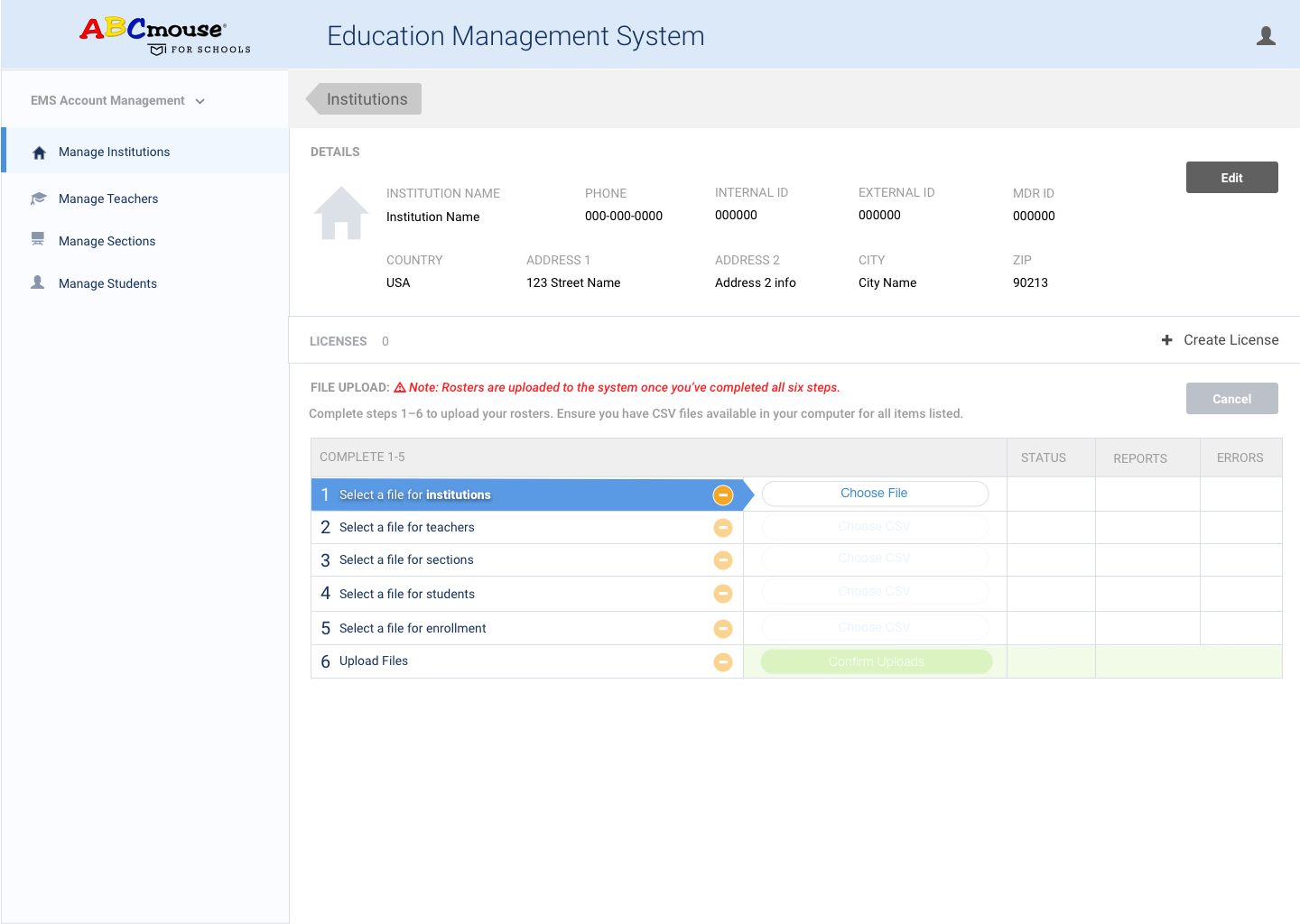Click the Confirm Uploads button
The image size is (1300, 924).
coord(877,661)
